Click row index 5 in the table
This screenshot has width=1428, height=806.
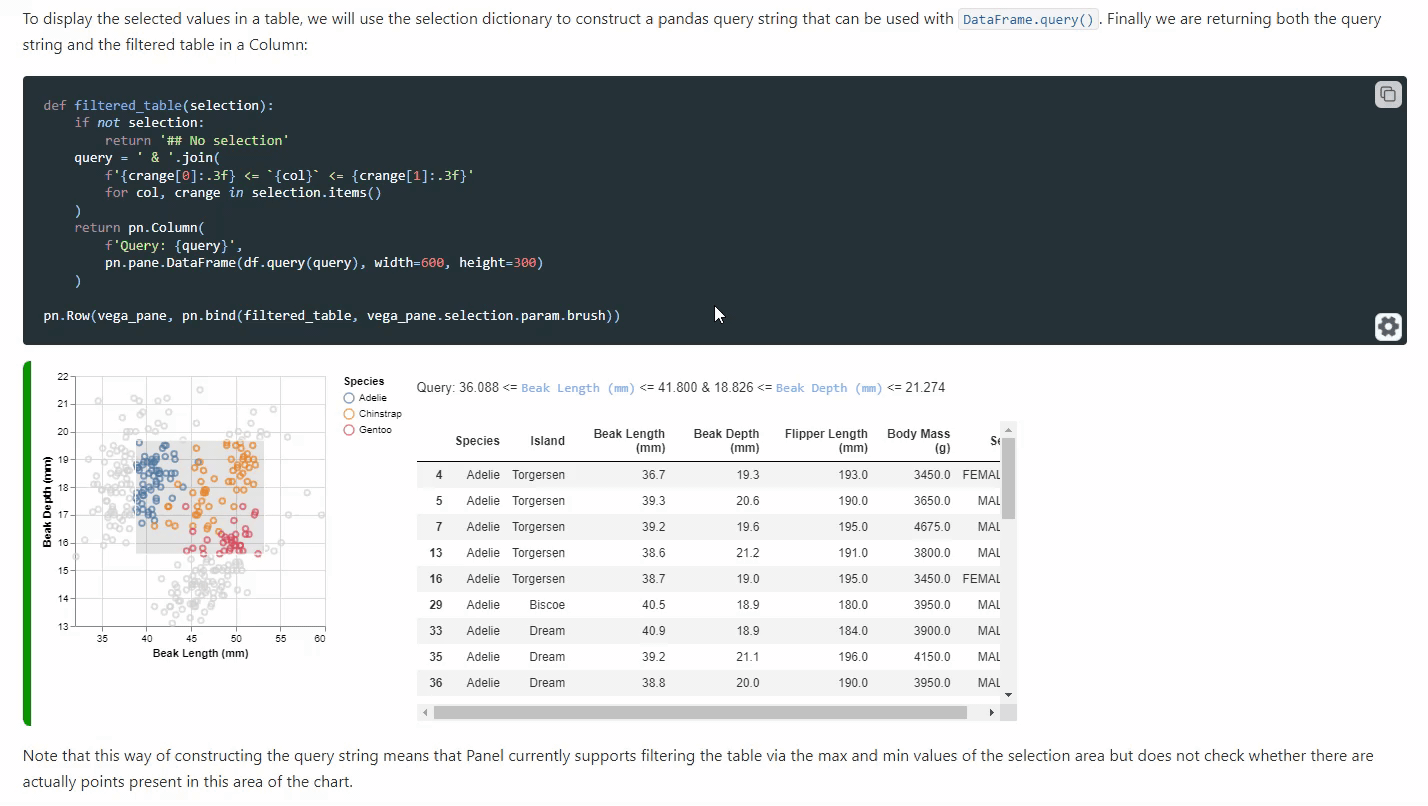pyautogui.click(x=439, y=501)
